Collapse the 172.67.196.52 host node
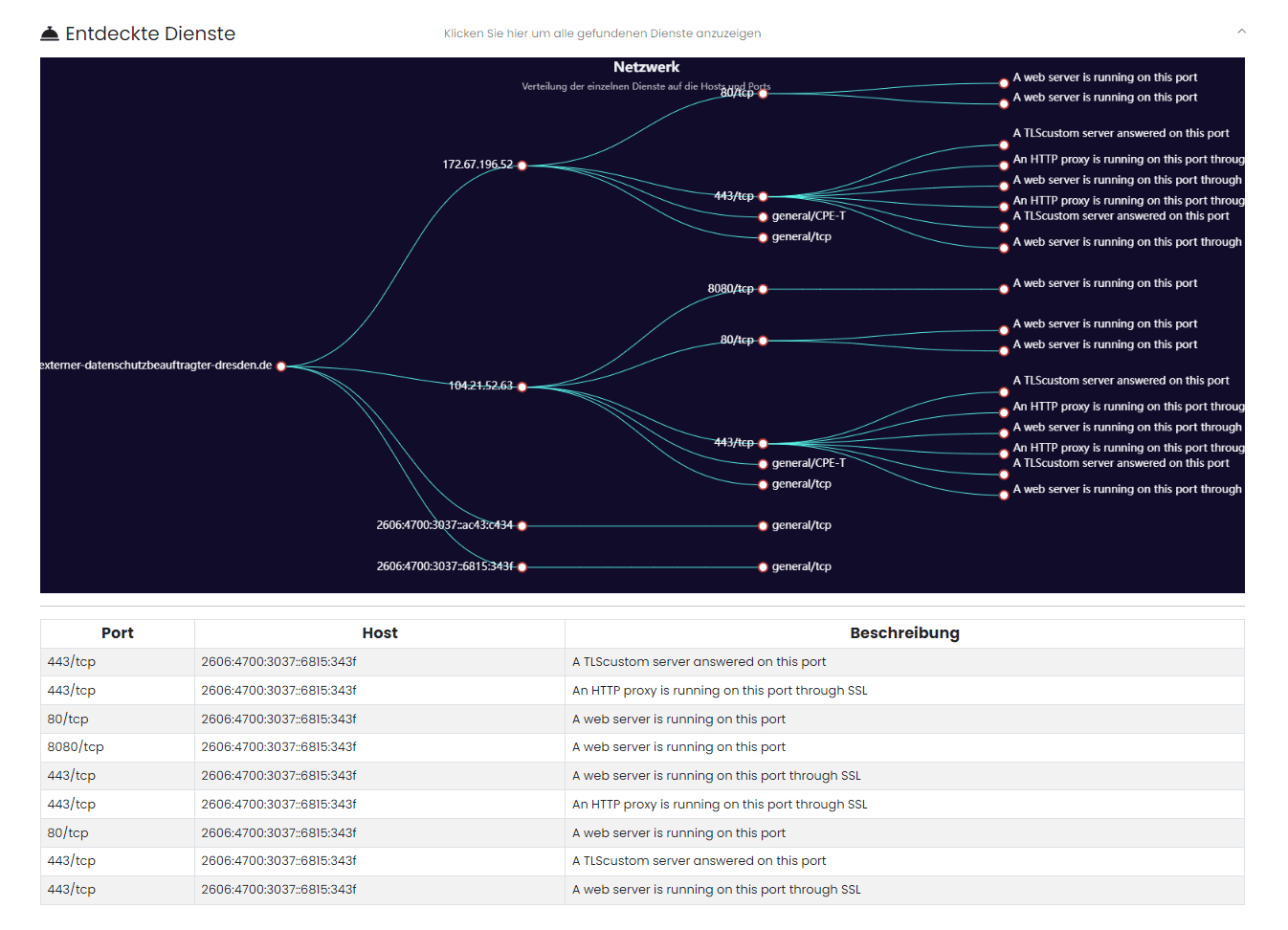The height and width of the screenshot is (930, 1288). pyautogui.click(x=522, y=166)
